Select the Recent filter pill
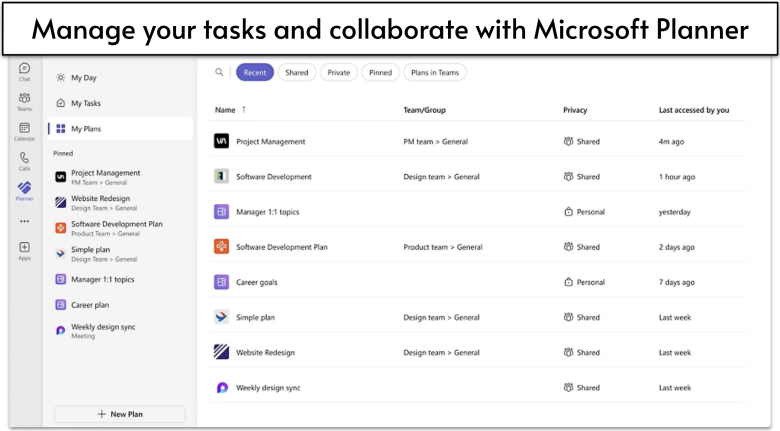Image resolution: width=780 pixels, height=431 pixels. pos(255,72)
